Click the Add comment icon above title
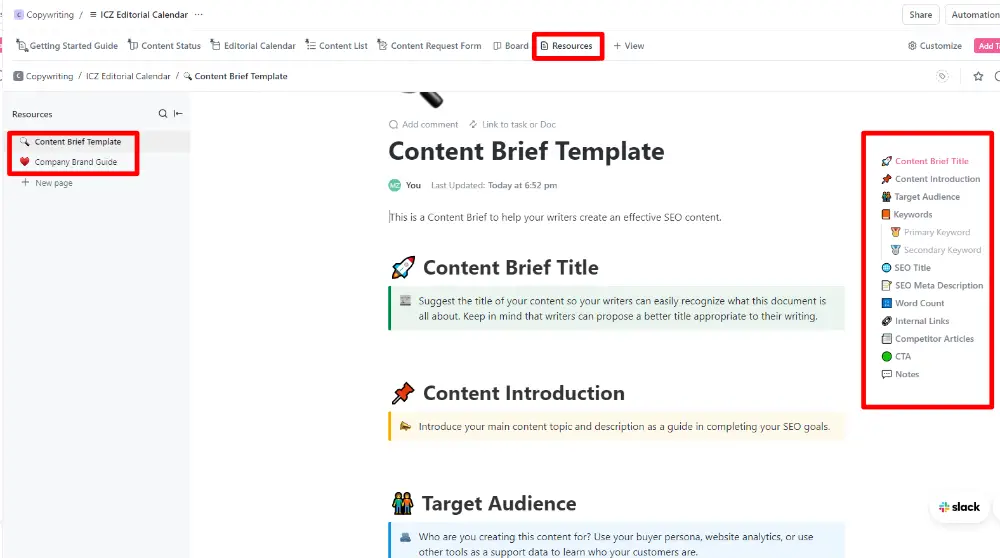 [393, 125]
